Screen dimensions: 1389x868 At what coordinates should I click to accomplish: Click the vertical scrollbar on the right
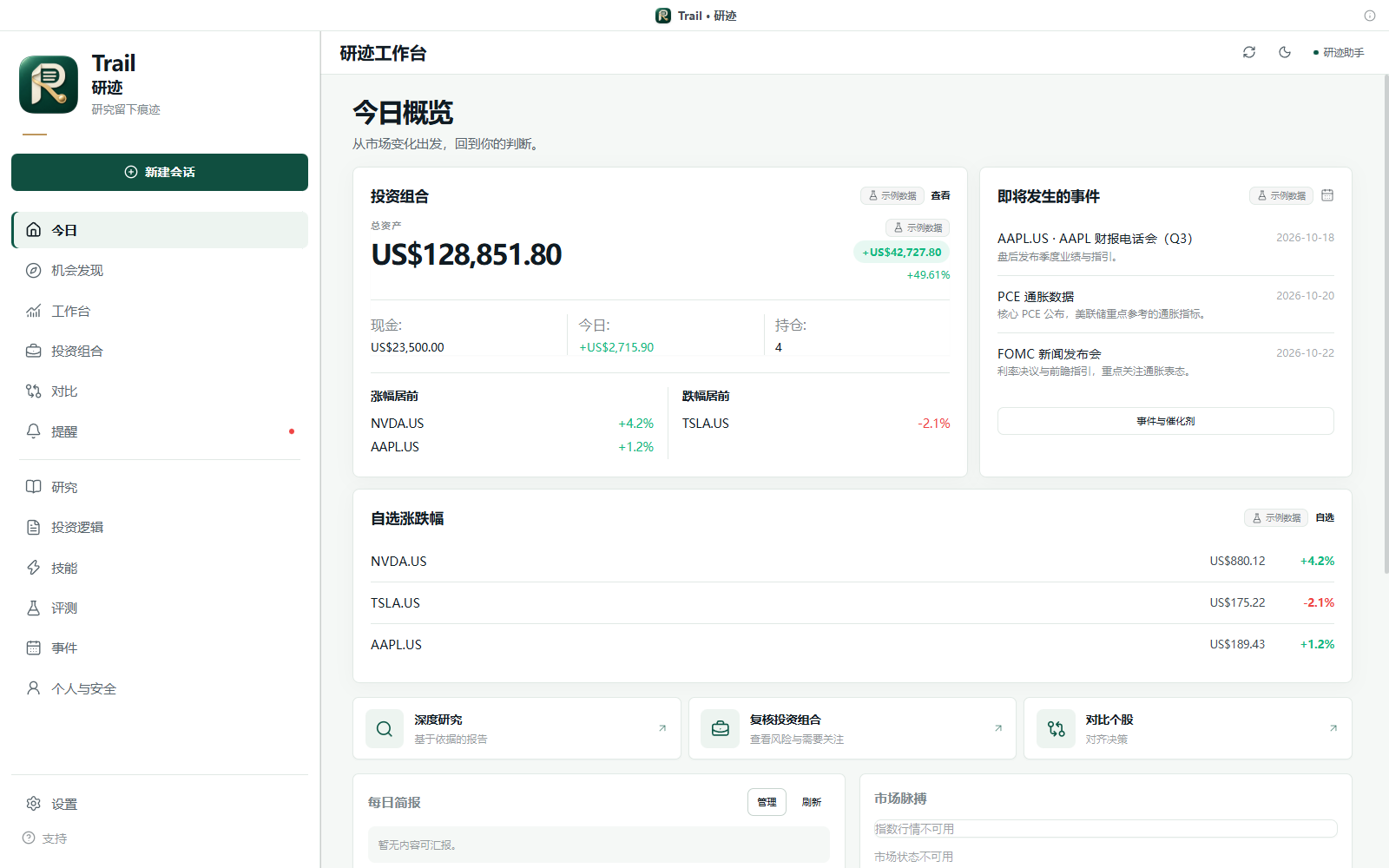pos(1386,323)
